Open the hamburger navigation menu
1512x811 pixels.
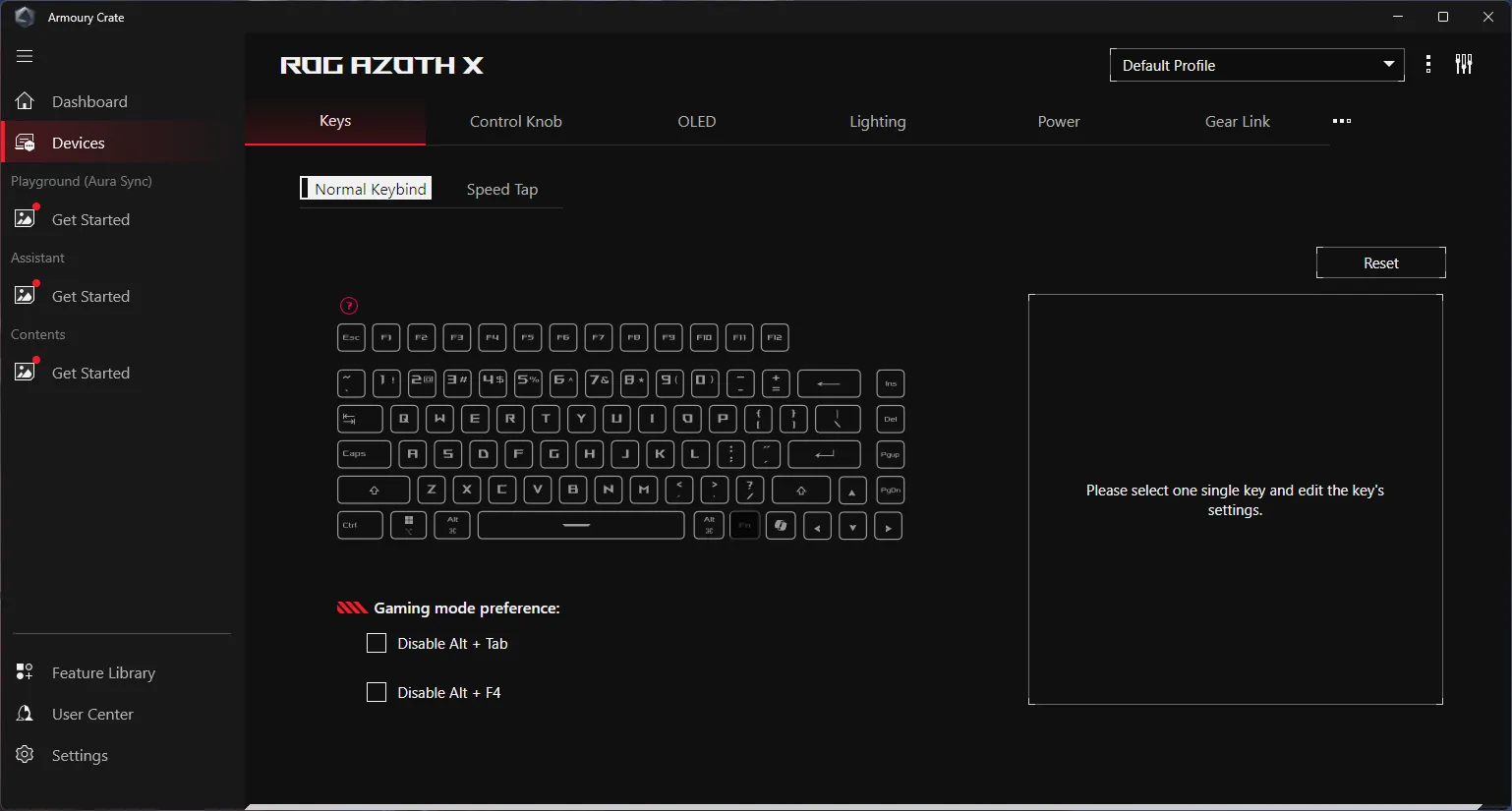(x=25, y=56)
